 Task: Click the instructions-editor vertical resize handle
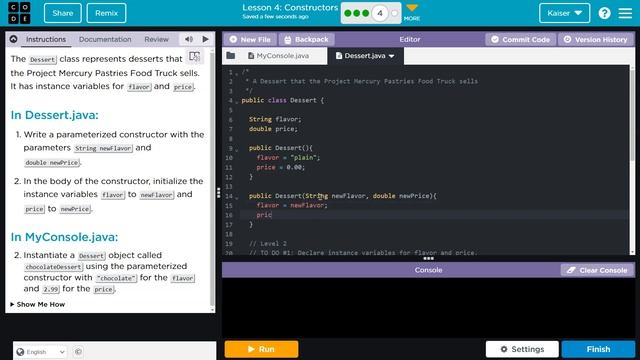(219, 192)
